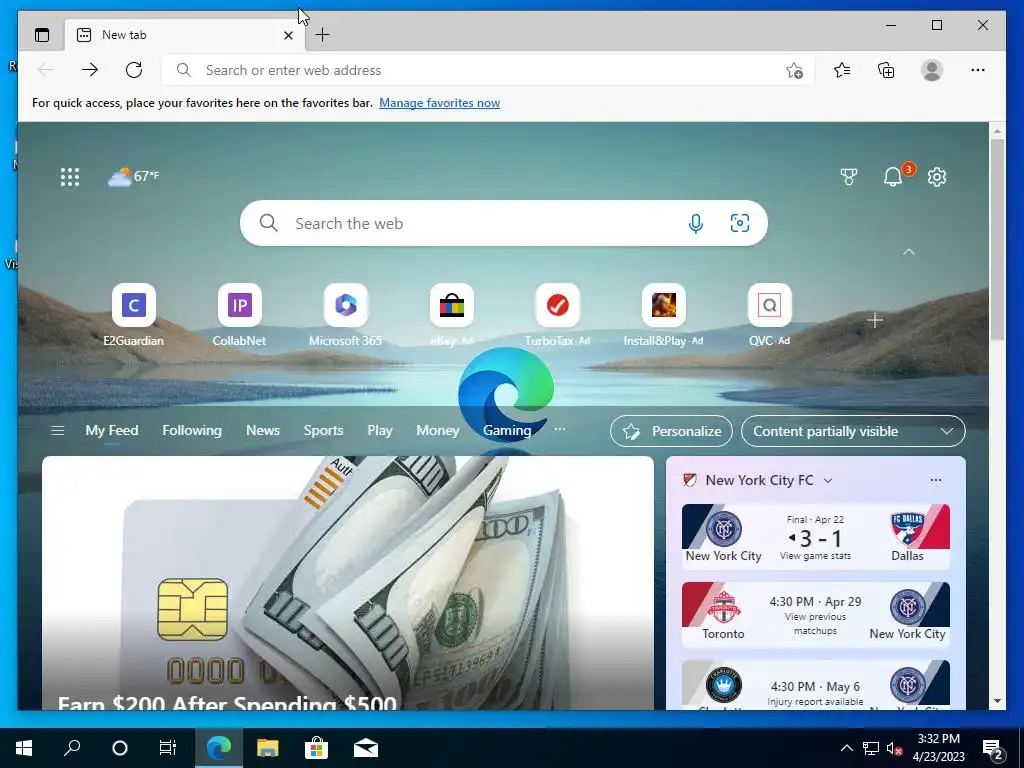This screenshot has width=1024, height=768.
Task: Click the Search the web box
Action: tap(504, 223)
